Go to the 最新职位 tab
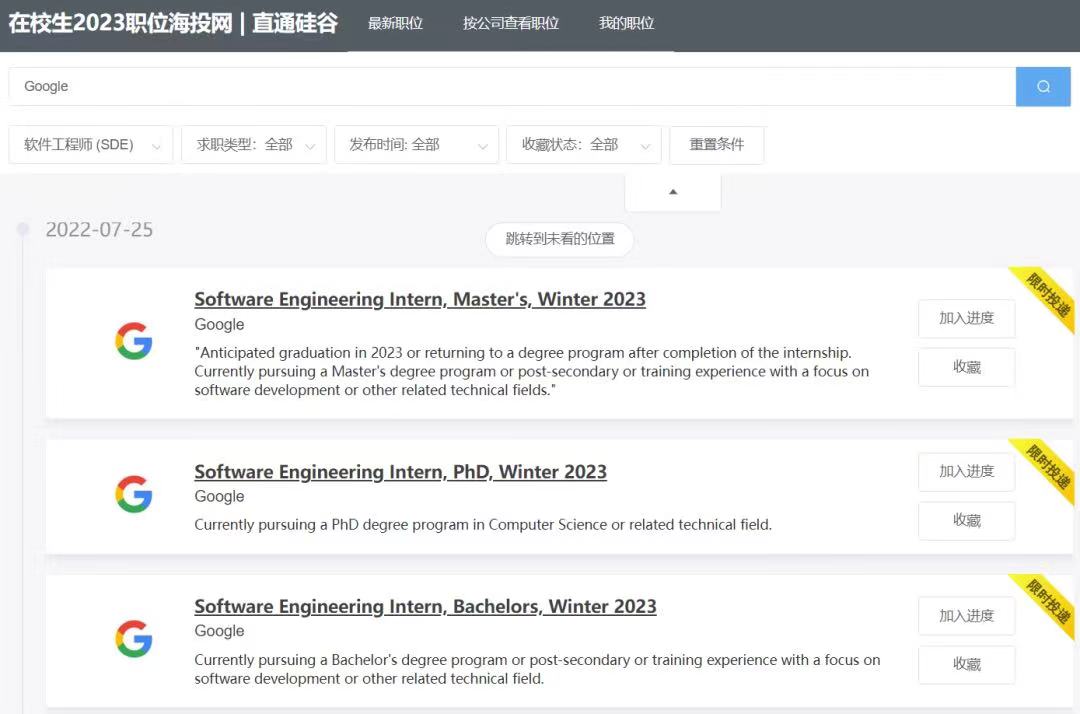Screen dimensions: 1080x714 point(395,23)
